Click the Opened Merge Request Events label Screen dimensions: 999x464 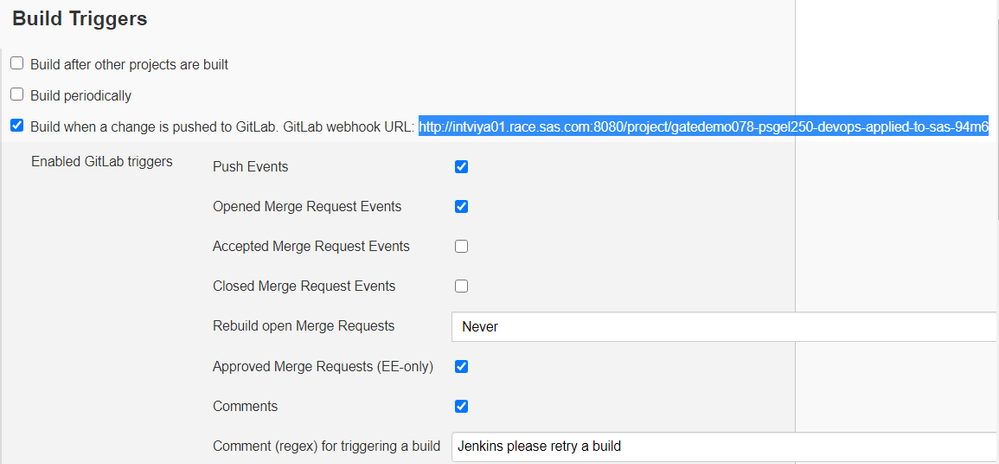[307, 207]
